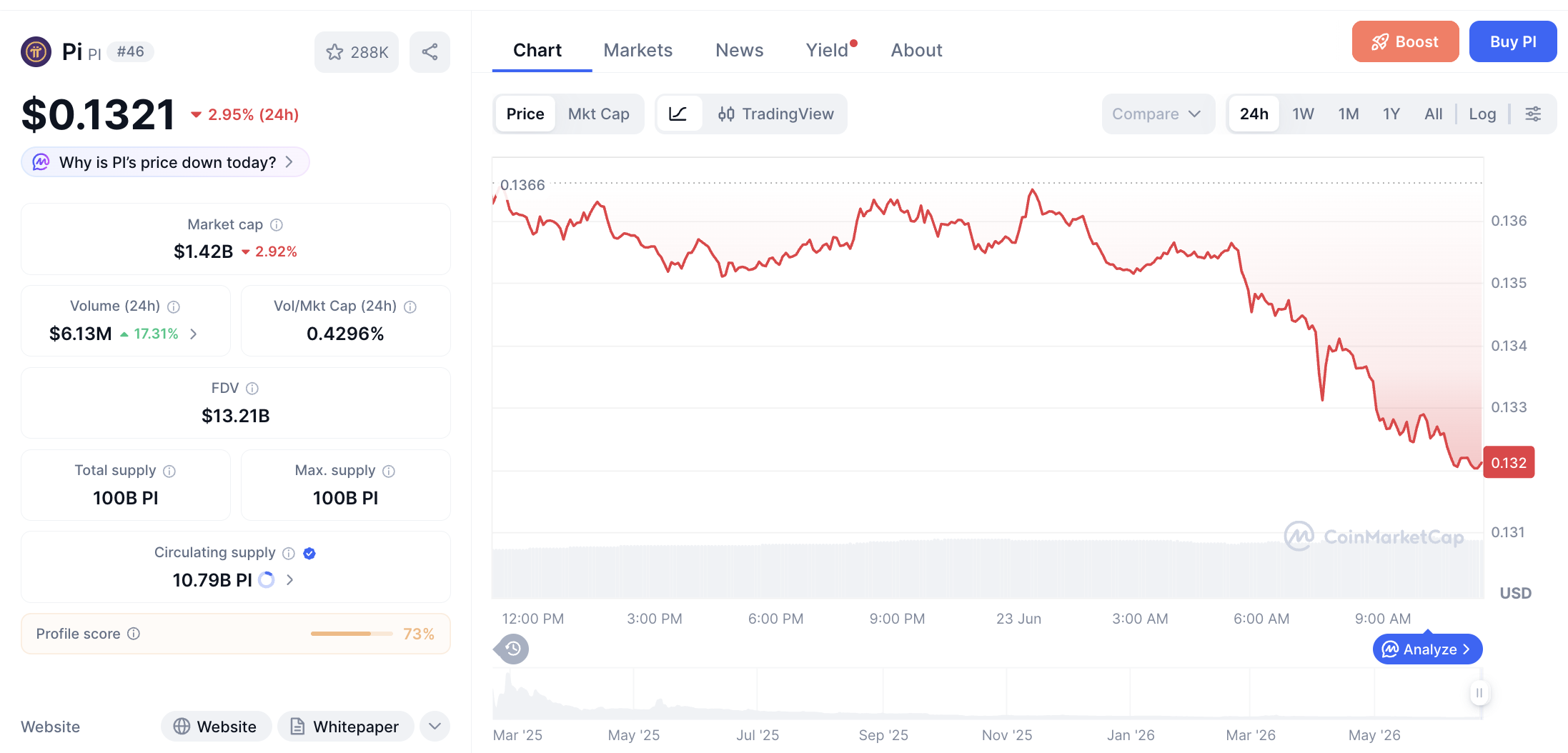Select the 1M time range
This screenshot has height=753, width=1568.
pos(1349,114)
